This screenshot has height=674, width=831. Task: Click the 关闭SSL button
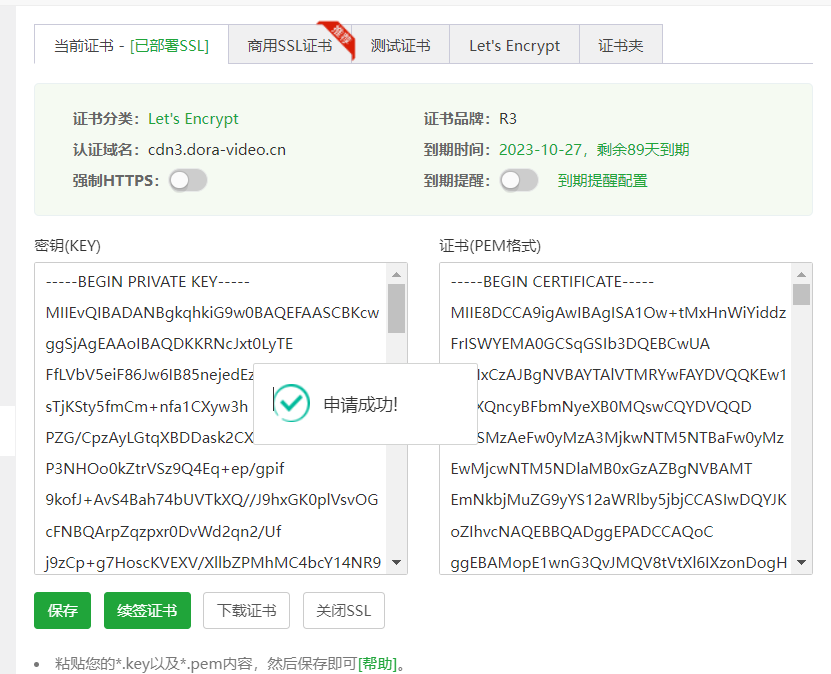tap(343, 610)
